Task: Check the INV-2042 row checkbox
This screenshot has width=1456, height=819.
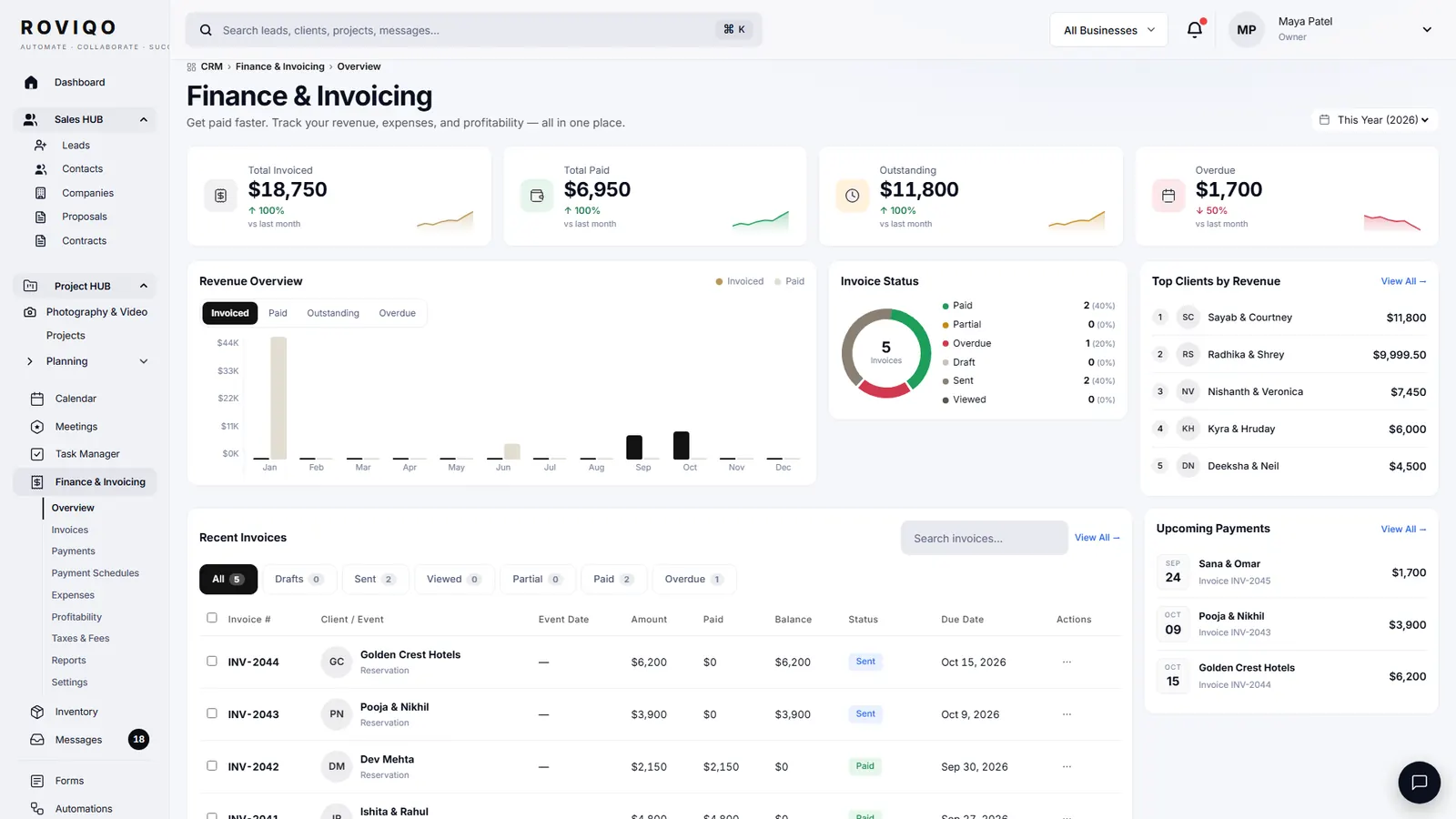Action: point(212,765)
